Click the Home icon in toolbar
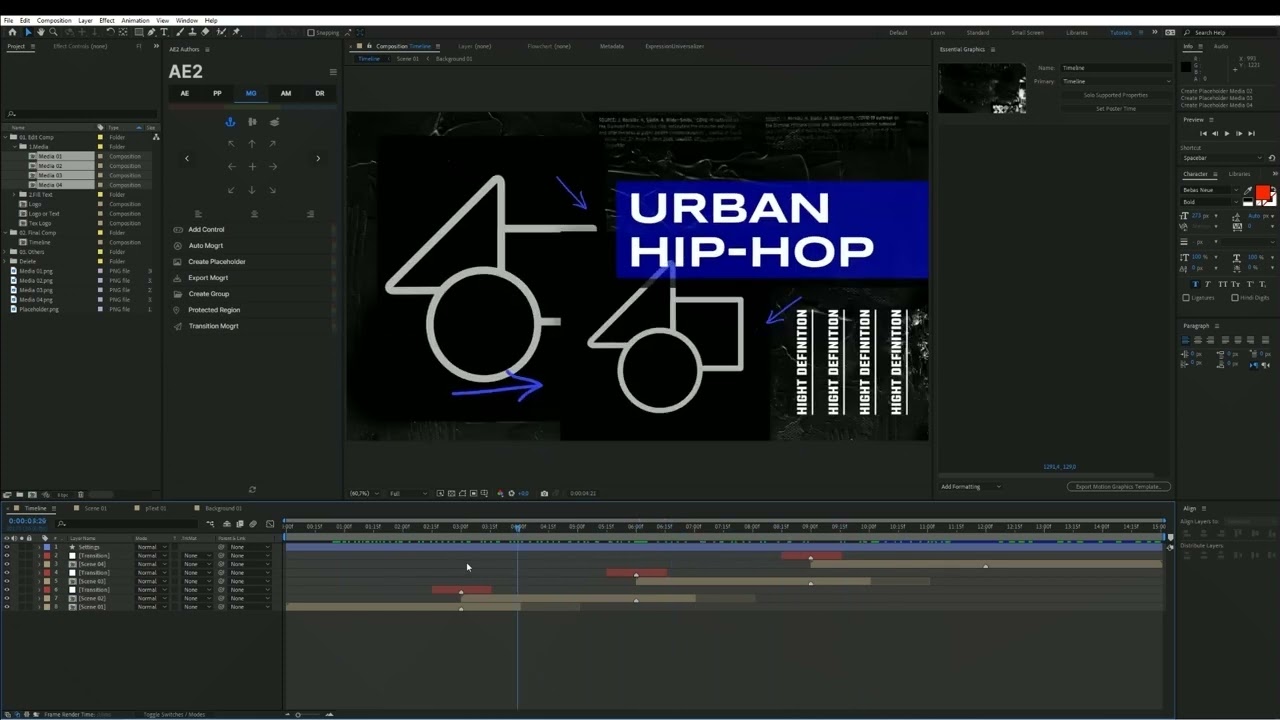This screenshot has width=1280, height=720. 12,32
